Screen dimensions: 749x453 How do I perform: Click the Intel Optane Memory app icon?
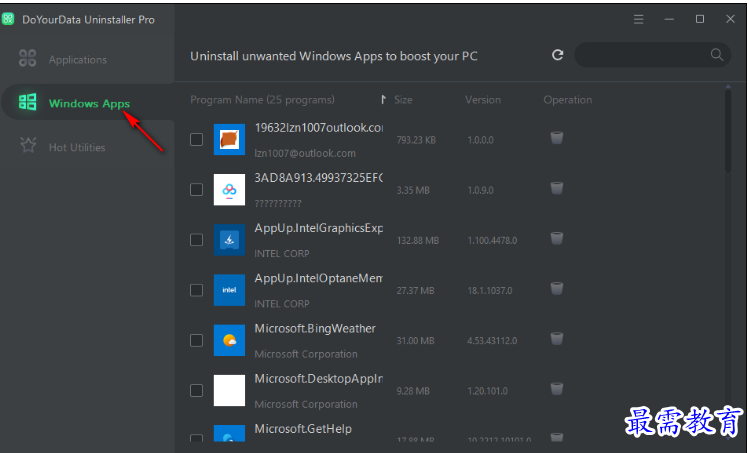coord(229,290)
